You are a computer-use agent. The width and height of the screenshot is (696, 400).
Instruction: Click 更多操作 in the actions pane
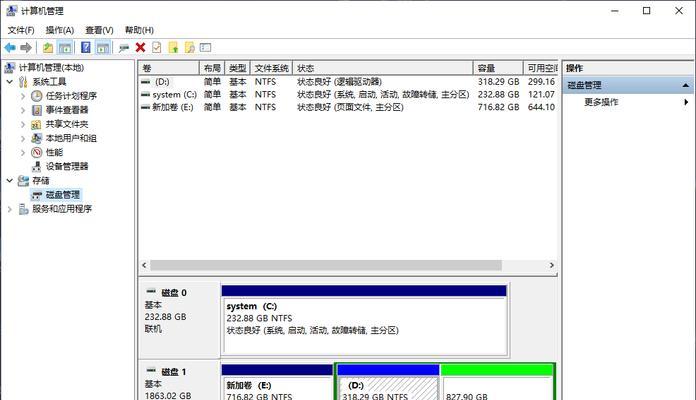coord(601,102)
